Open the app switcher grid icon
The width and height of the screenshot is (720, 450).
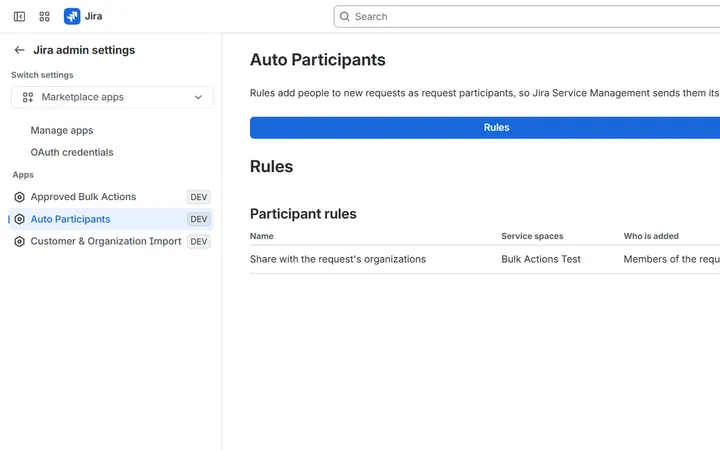click(45, 17)
